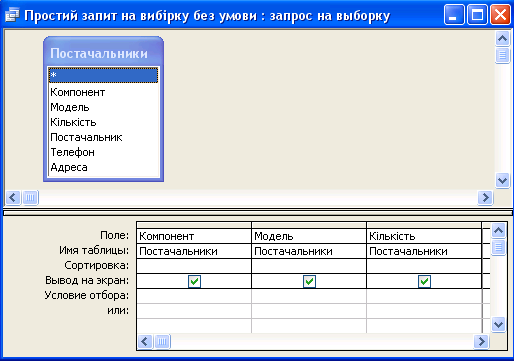The height and width of the screenshot is (361, 514).
Task: Click table name cell under Кількість column
Action: [x=424, y=251]
